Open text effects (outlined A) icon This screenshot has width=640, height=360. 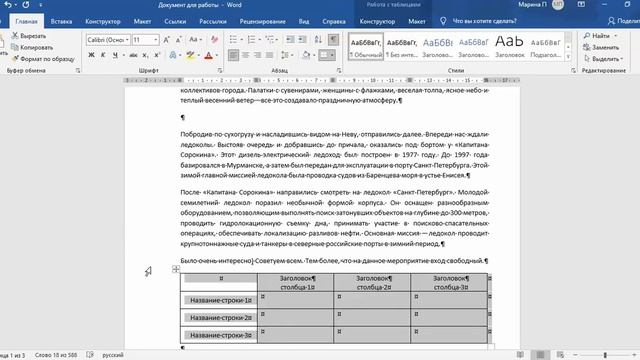(x=173, y=55)
